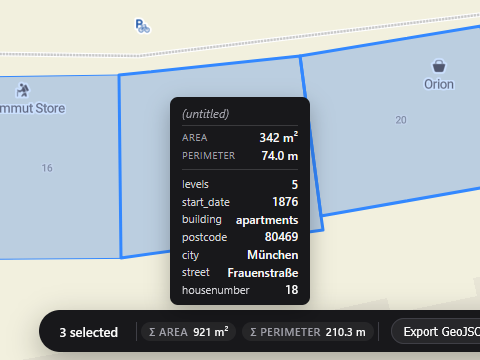Screen dimensions: 480x360
Task: Click the Mammut Store map label
Action: (32, 108)
